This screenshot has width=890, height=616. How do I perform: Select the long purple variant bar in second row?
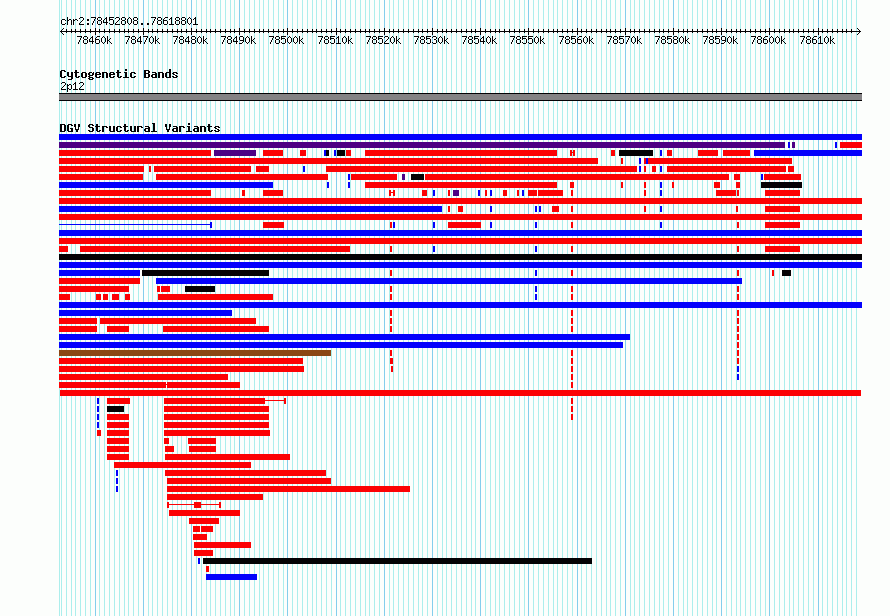422,145
